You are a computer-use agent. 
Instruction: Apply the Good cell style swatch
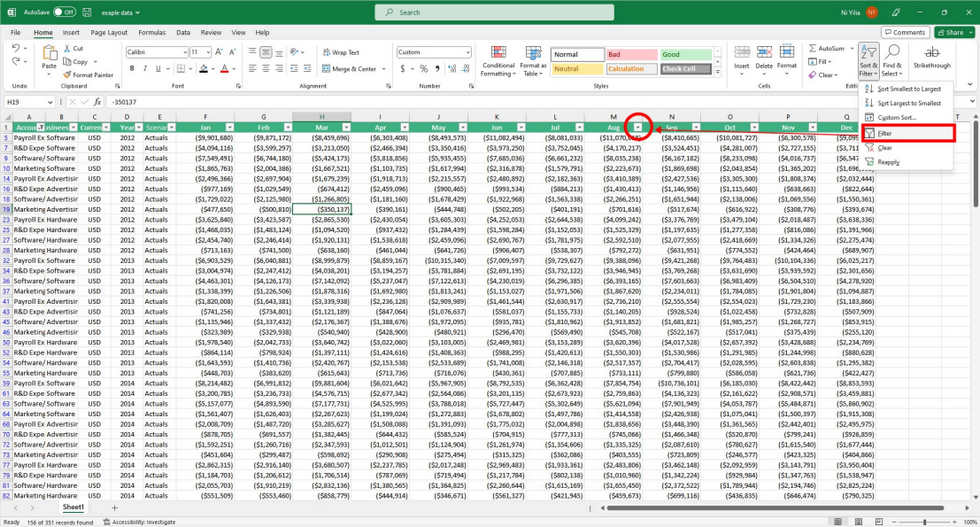686,54
